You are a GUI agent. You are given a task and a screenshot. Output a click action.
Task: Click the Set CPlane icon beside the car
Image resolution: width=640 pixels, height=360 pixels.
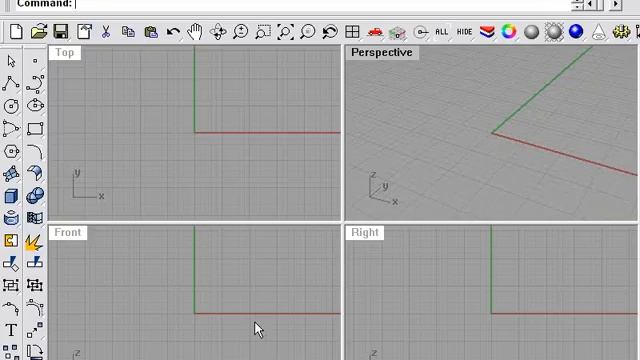tap(397, 32)
